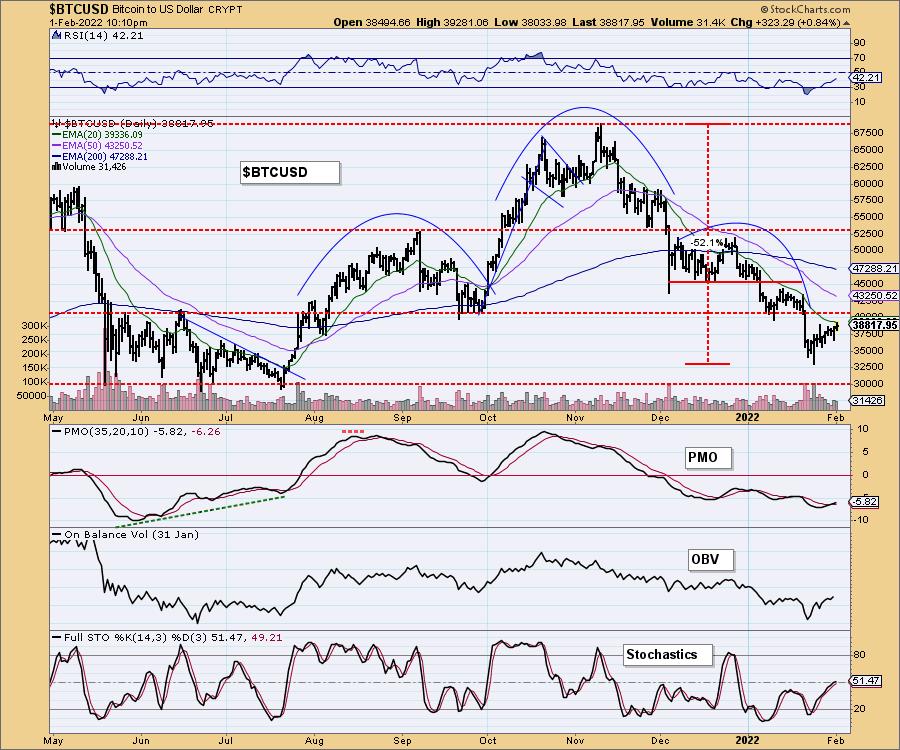Click the Aug label on bottom axis
900x750 pixels.
click(314, 741)
